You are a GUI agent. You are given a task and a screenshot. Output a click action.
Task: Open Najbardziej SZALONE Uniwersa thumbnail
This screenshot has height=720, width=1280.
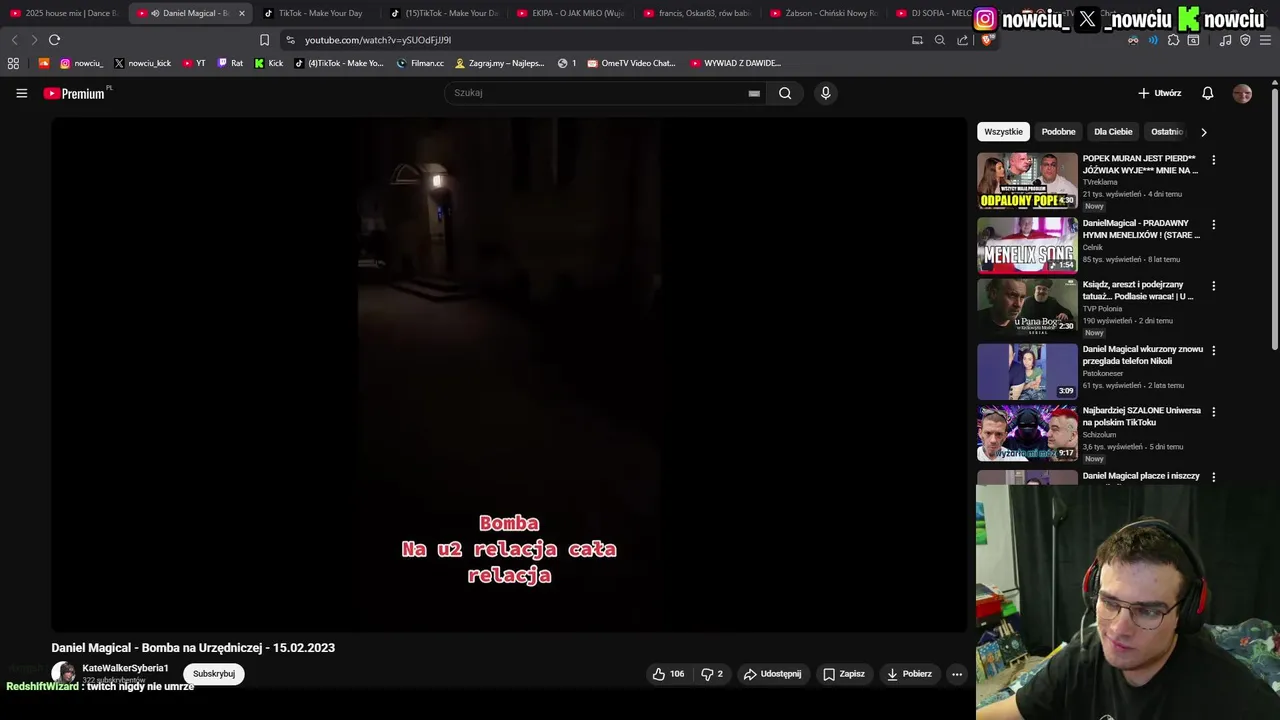tap(1027, 433)
